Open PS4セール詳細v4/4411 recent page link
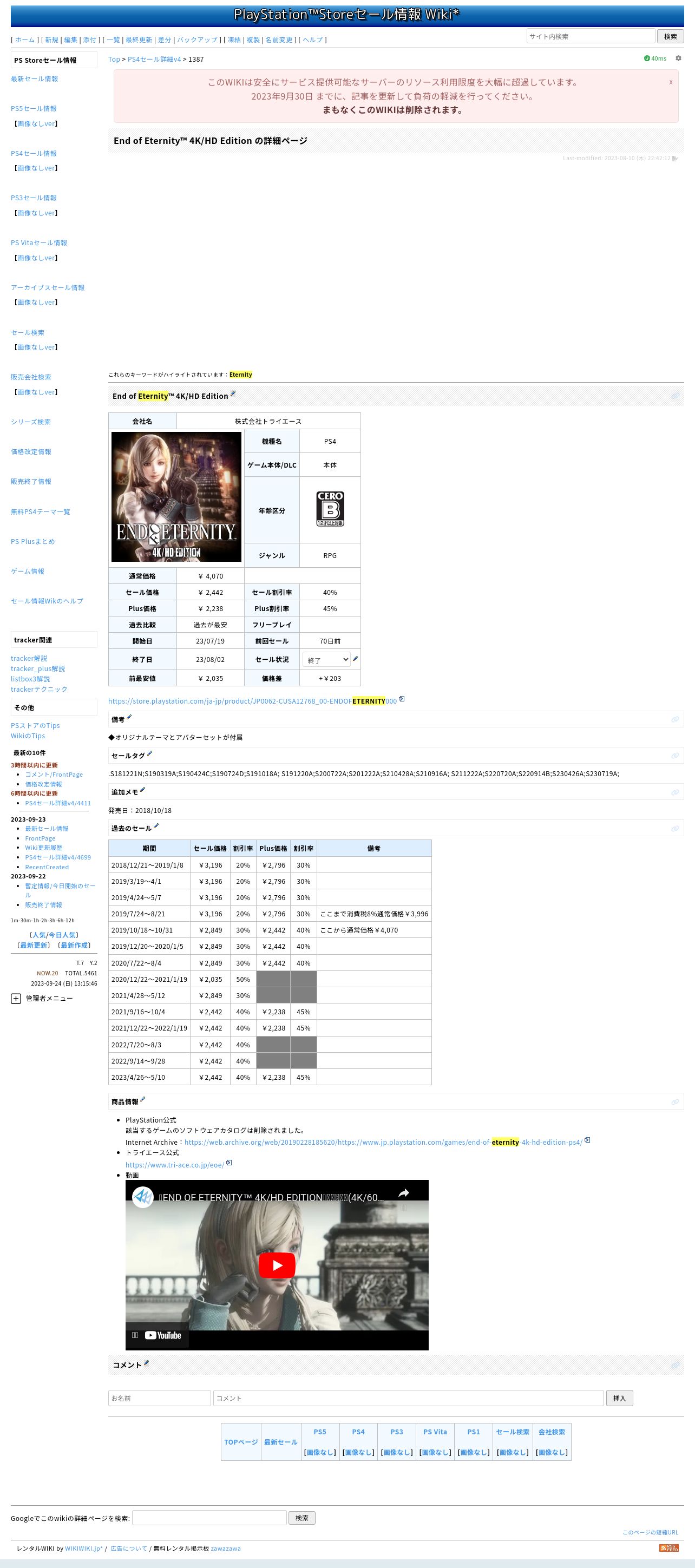The image size is (695, 1568). pyautogui.click(x=58, y=803)
